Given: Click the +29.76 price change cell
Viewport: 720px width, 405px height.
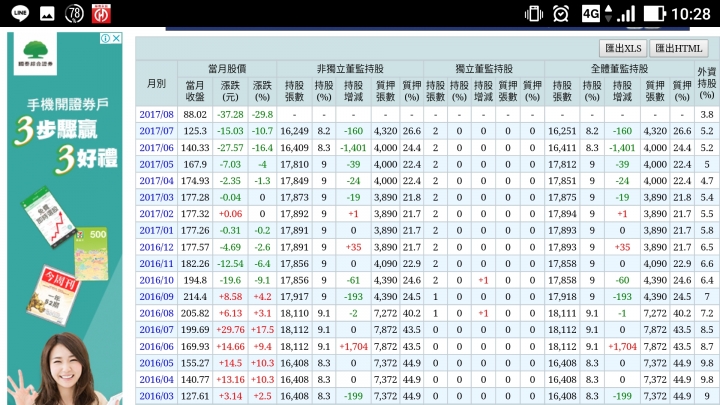Looking at the screenshot, I should 230,330.
